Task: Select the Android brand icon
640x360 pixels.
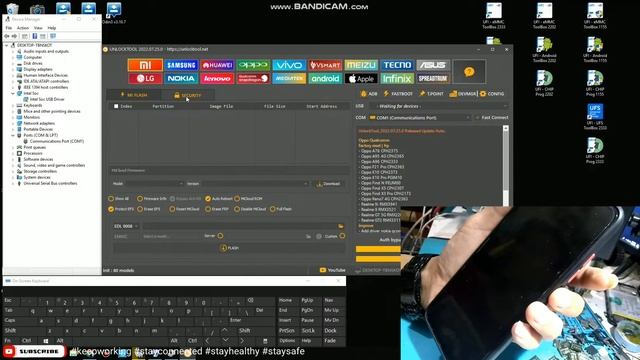Action: (x=325, y=78)
